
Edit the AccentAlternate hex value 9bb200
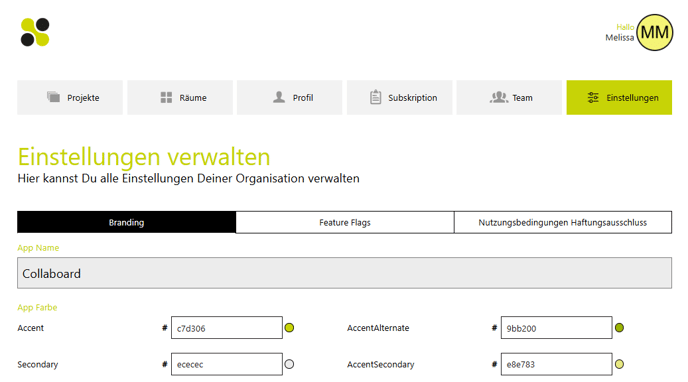click(556, 328)
